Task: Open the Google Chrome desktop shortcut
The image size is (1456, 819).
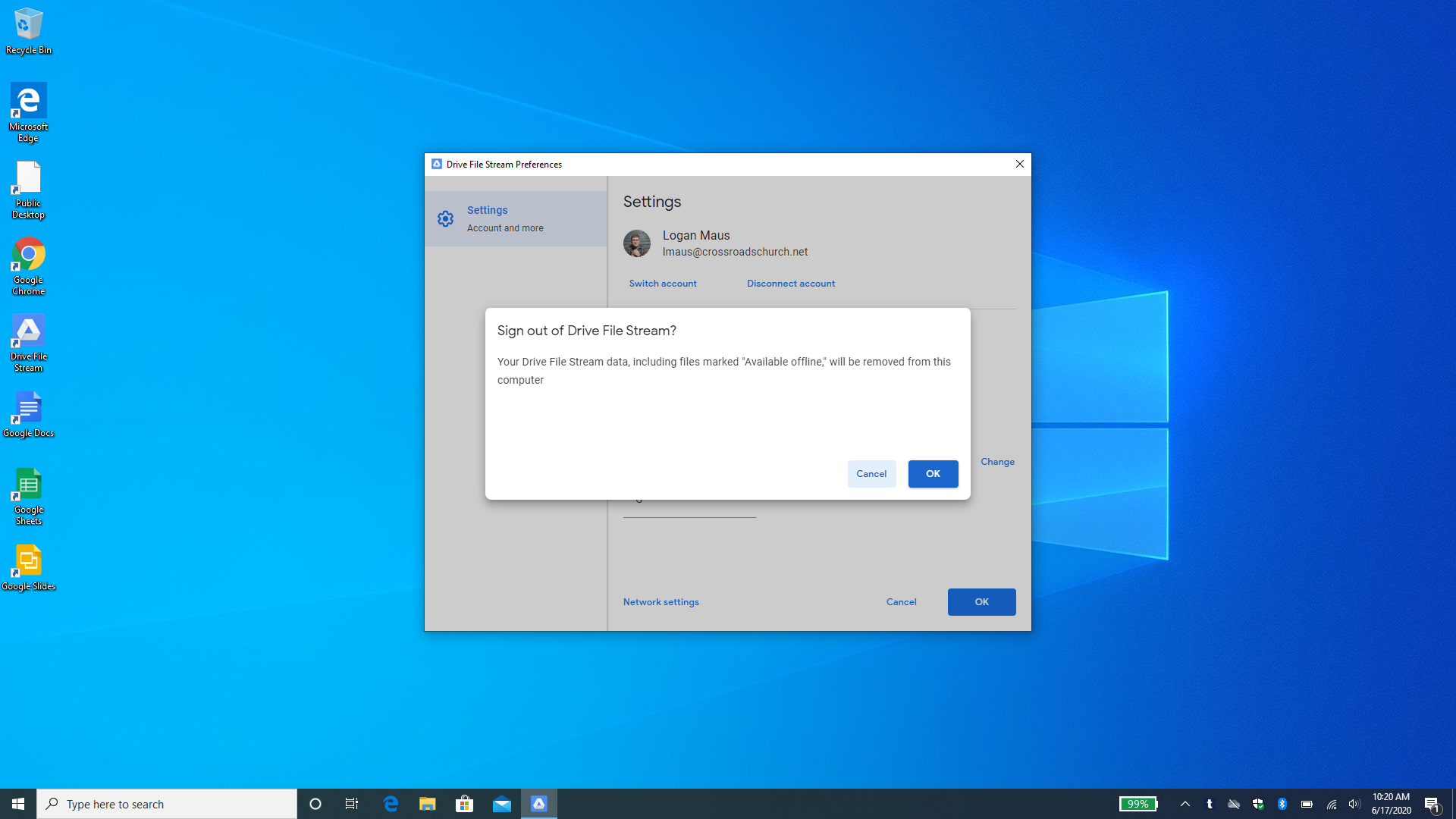Action: point(29,266)
